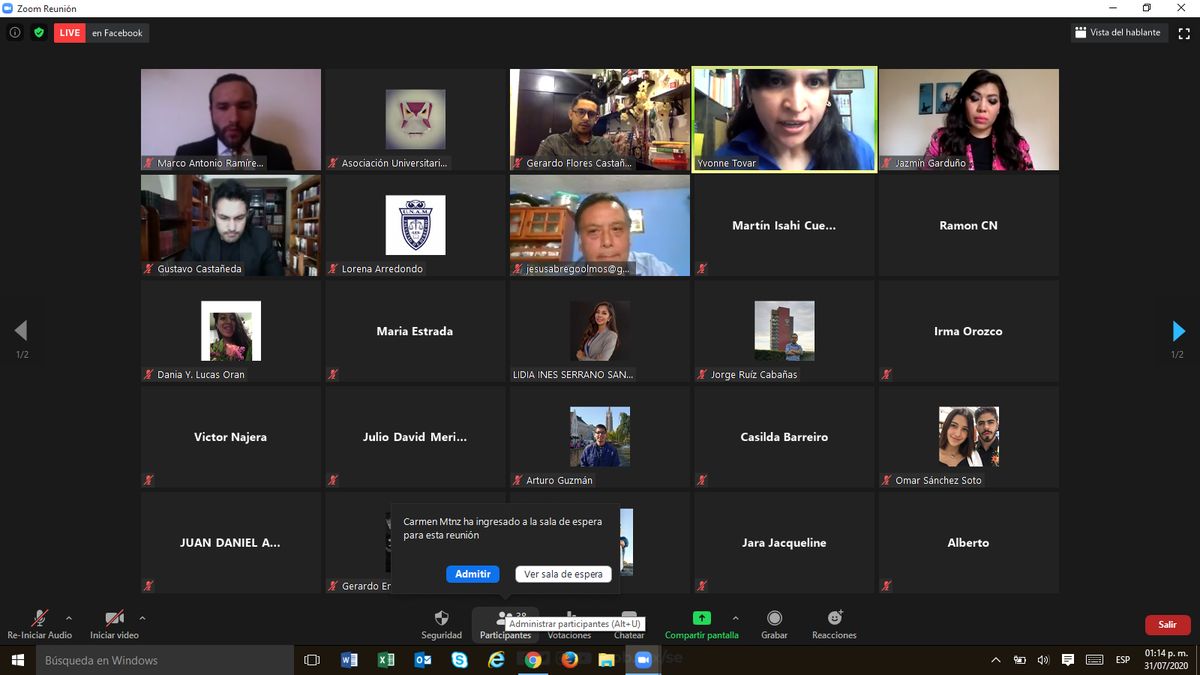Click the green encryption shield icon
This screenshot has height=675, width=1200.
point(39,33)
